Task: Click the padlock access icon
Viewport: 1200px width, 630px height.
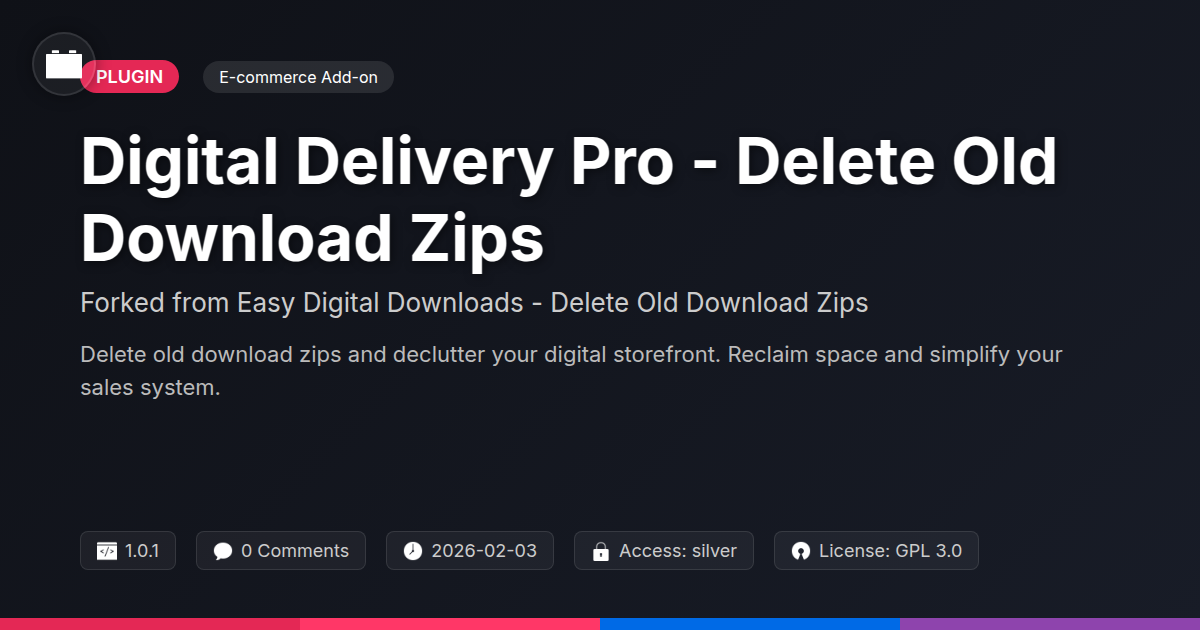Action: 601,551
